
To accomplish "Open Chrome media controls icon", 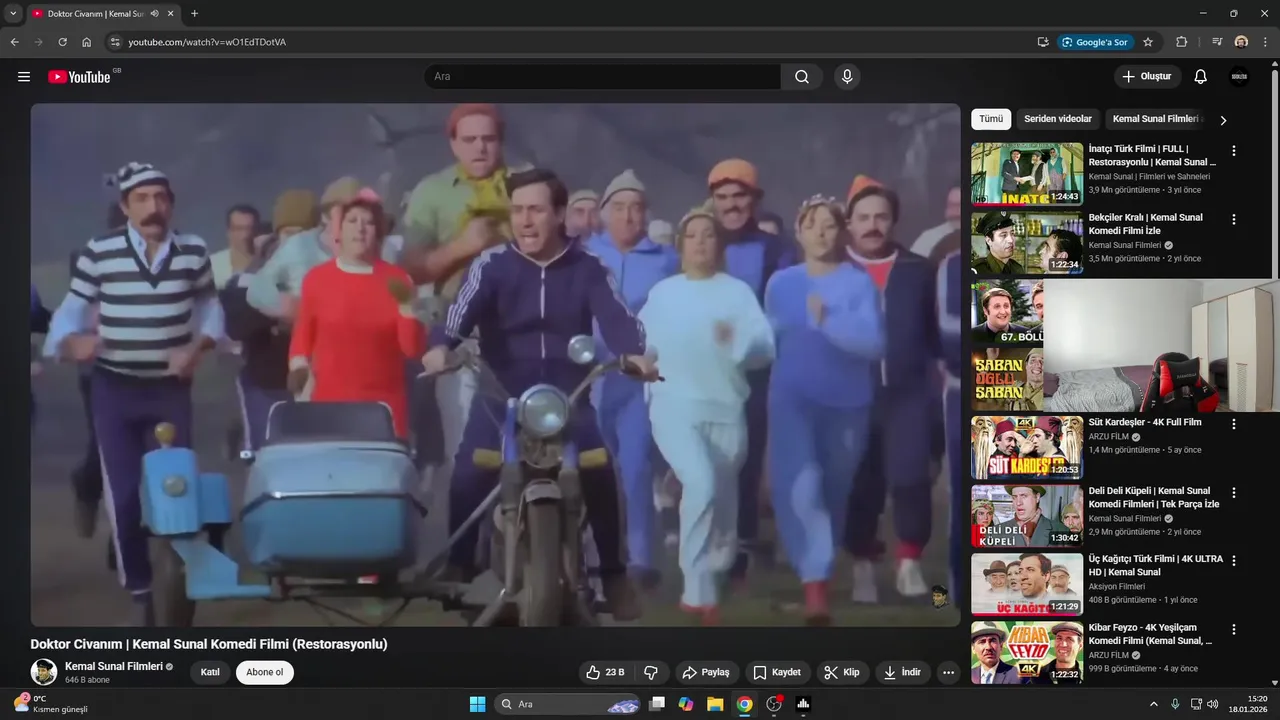I will pyautogui.click(x=1217, y=42).
